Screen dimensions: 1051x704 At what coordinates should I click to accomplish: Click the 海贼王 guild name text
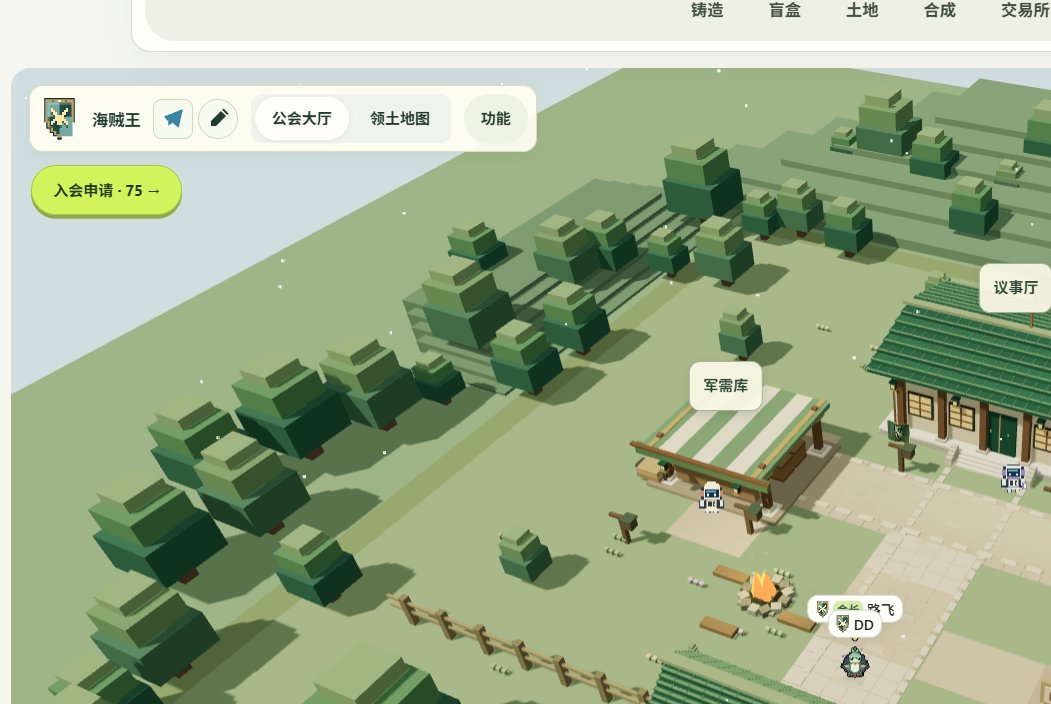pyautogui.click(x=117, y=120)
